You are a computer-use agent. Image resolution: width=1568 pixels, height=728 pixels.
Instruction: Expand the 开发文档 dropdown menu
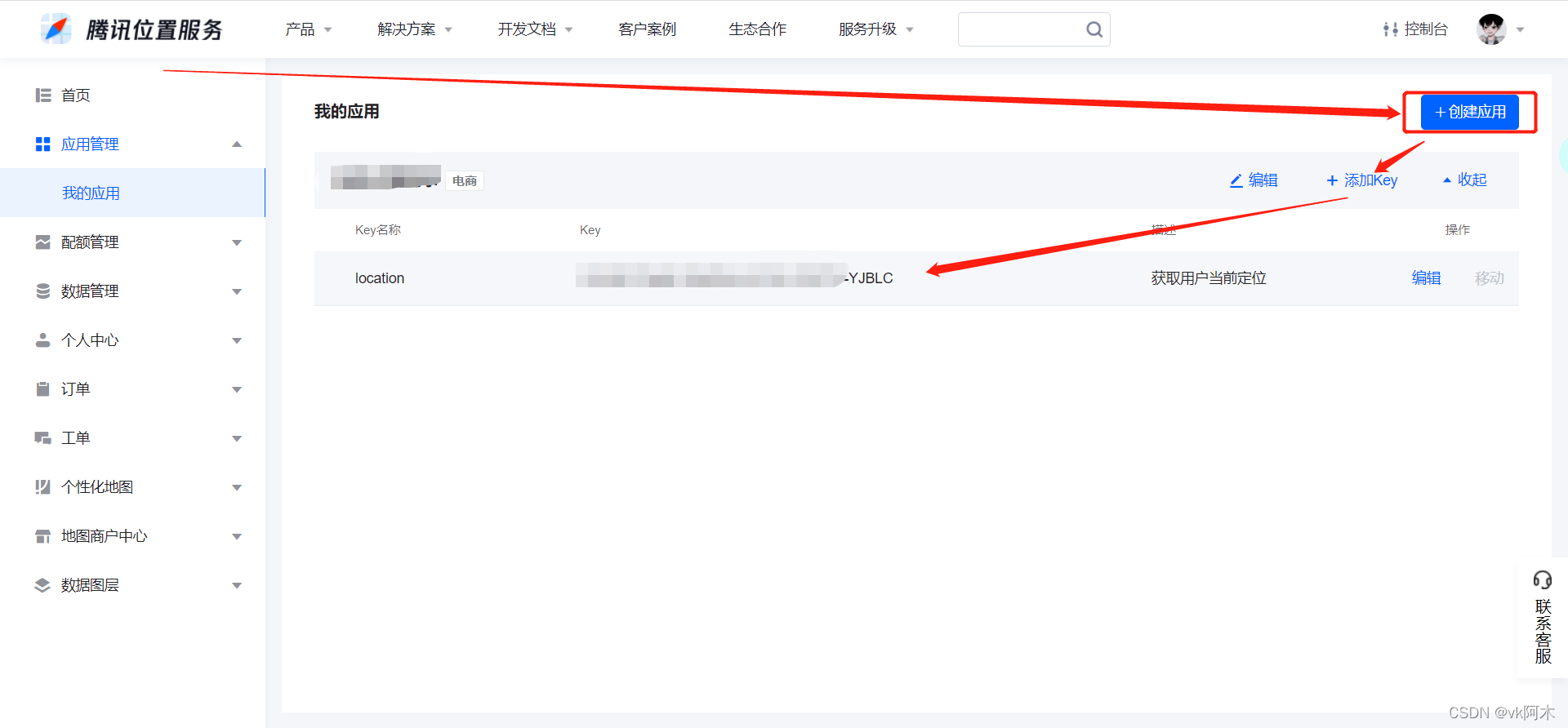coord(536,29)
